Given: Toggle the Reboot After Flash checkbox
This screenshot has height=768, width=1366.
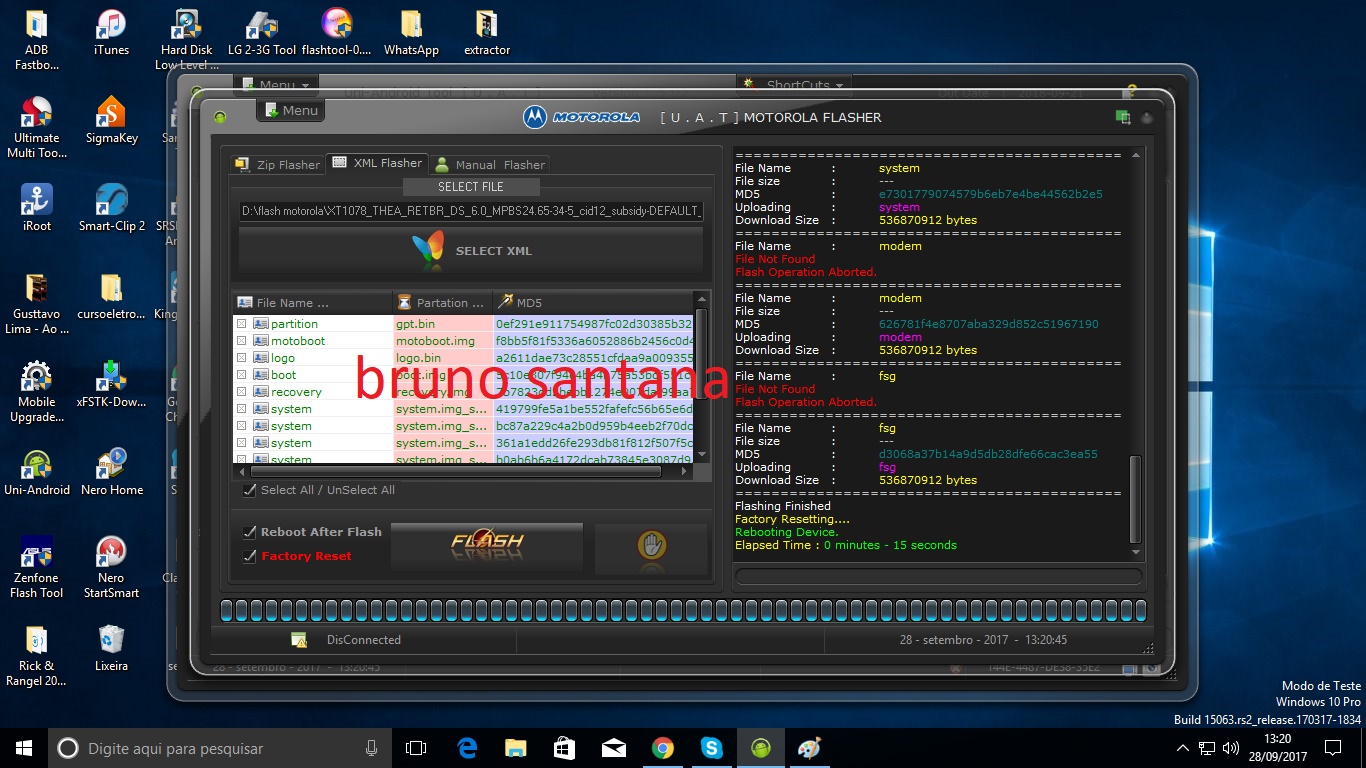Looking at the screenshot, I should tap(250, 532).
